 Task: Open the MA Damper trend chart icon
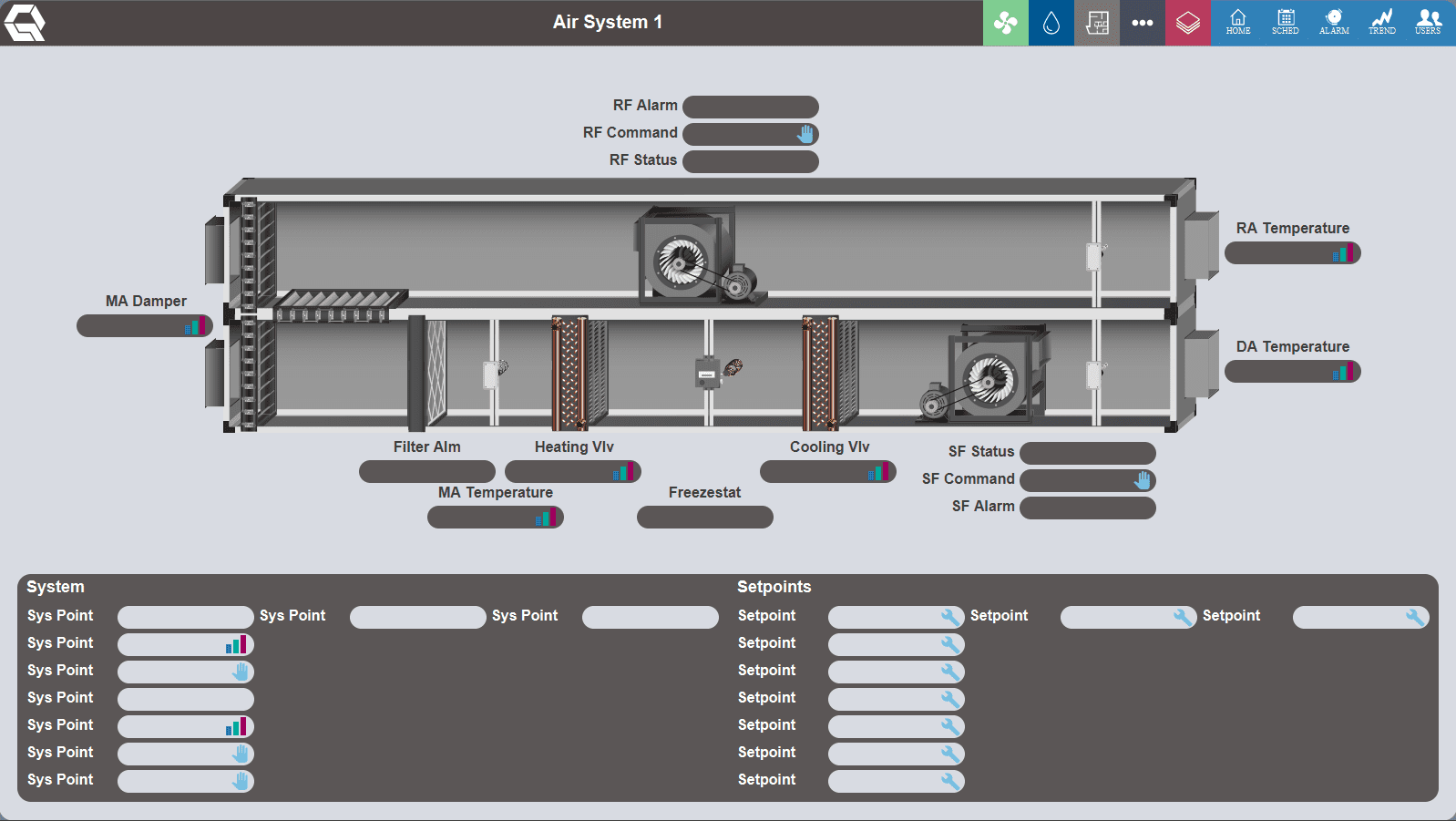pos(196,326)
